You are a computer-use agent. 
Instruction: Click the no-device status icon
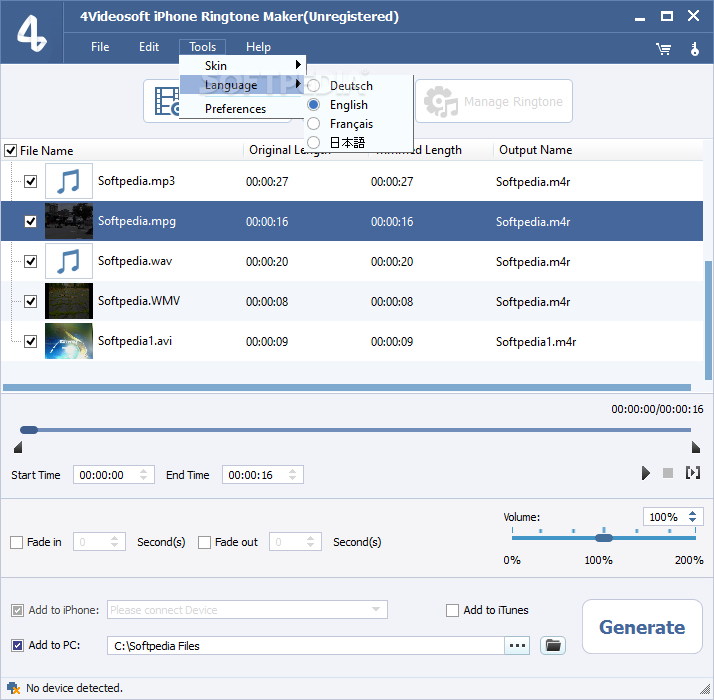pyautogui.click(x=13, y=688)
